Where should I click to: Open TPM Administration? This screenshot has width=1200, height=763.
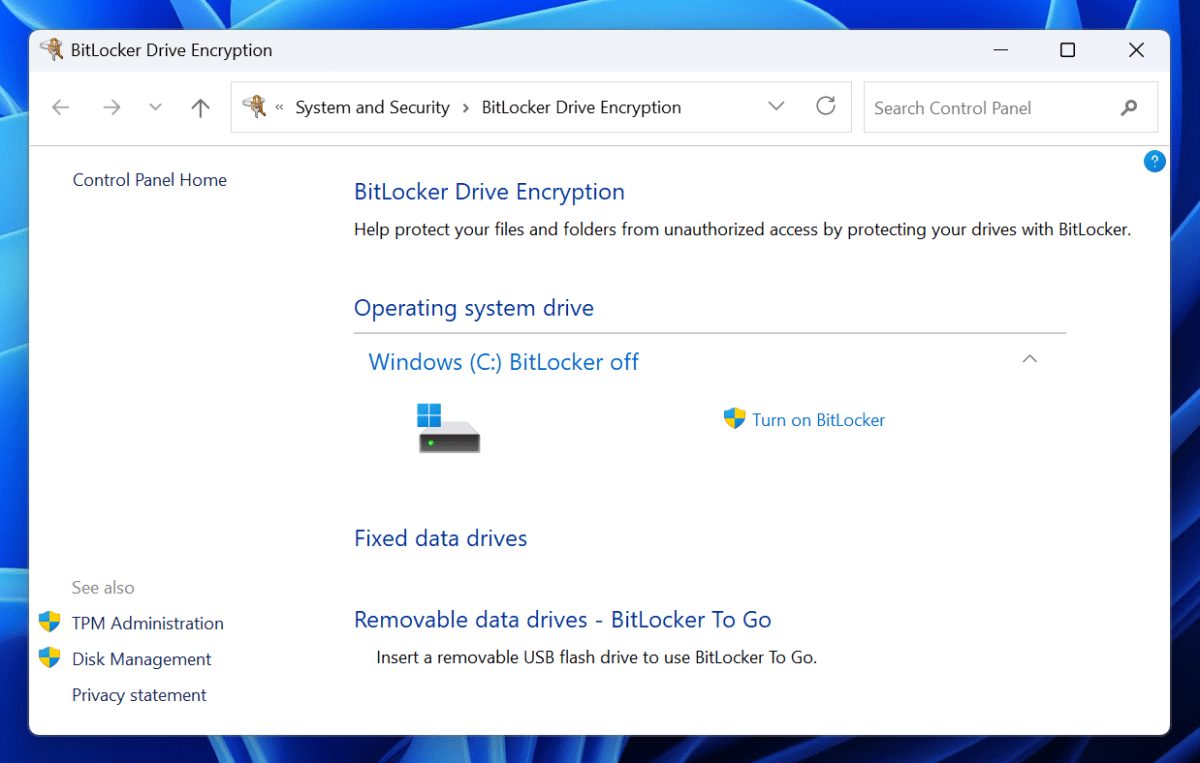click(x=147, y=622)
